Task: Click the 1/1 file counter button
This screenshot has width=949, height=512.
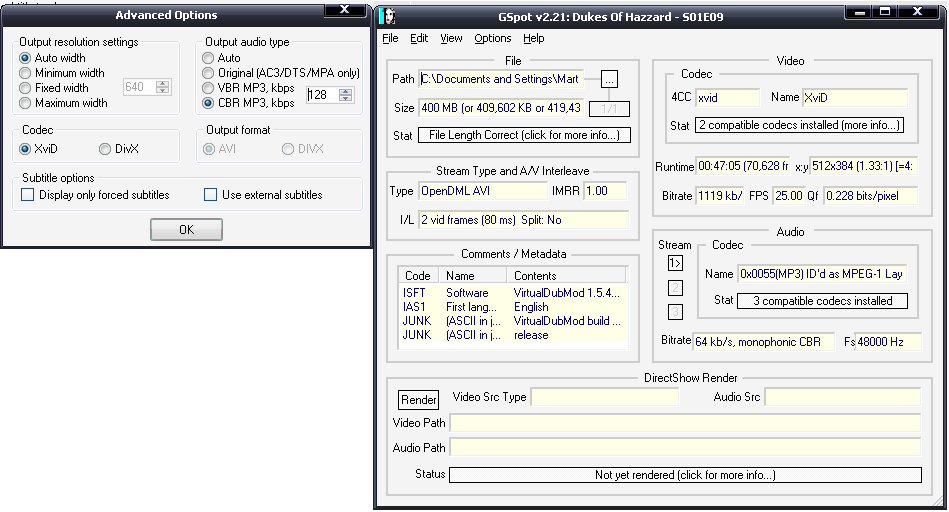Action: tap(609, 109)
